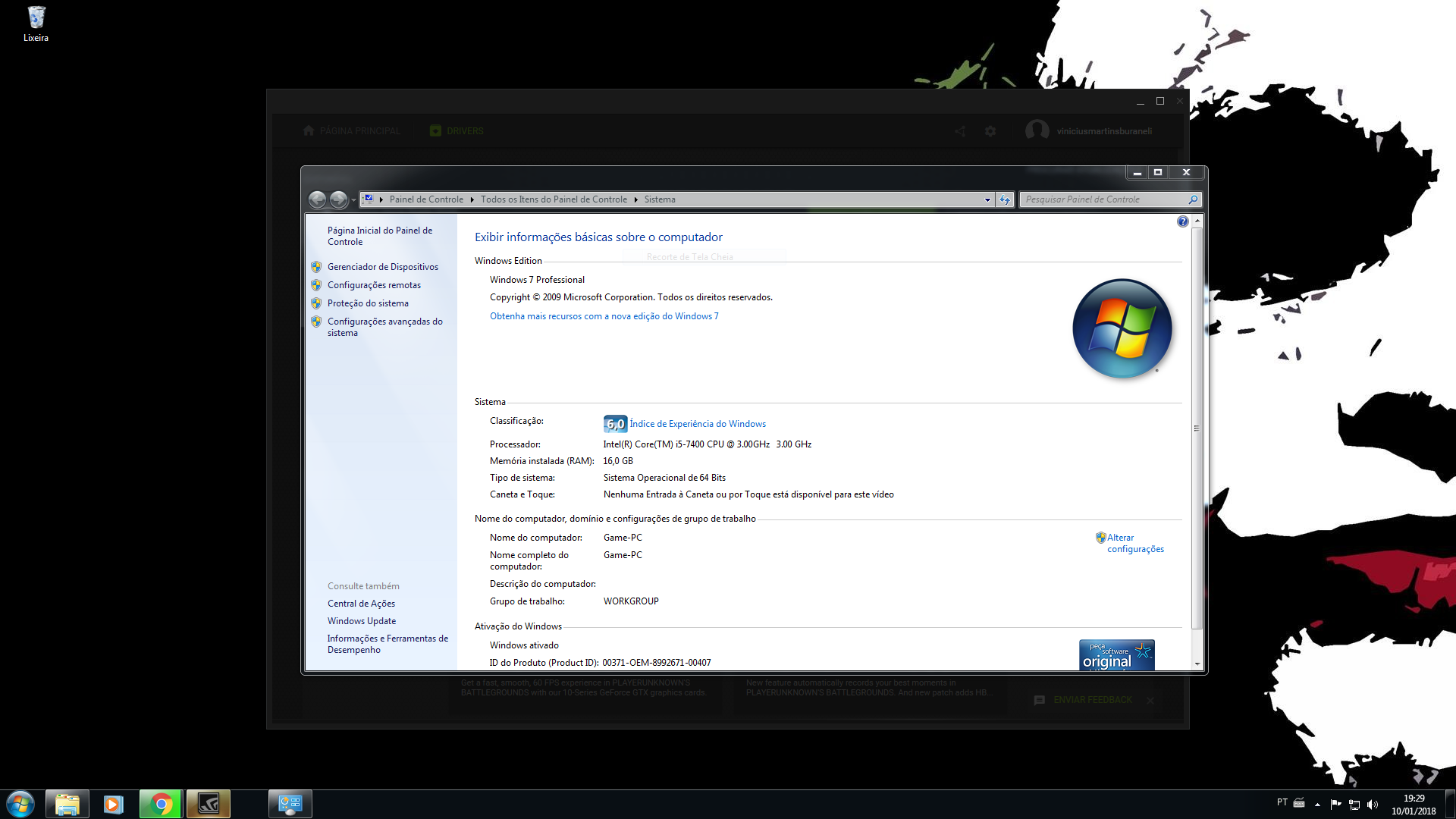Click the GeForce share icon

click(x=960, y=131)
